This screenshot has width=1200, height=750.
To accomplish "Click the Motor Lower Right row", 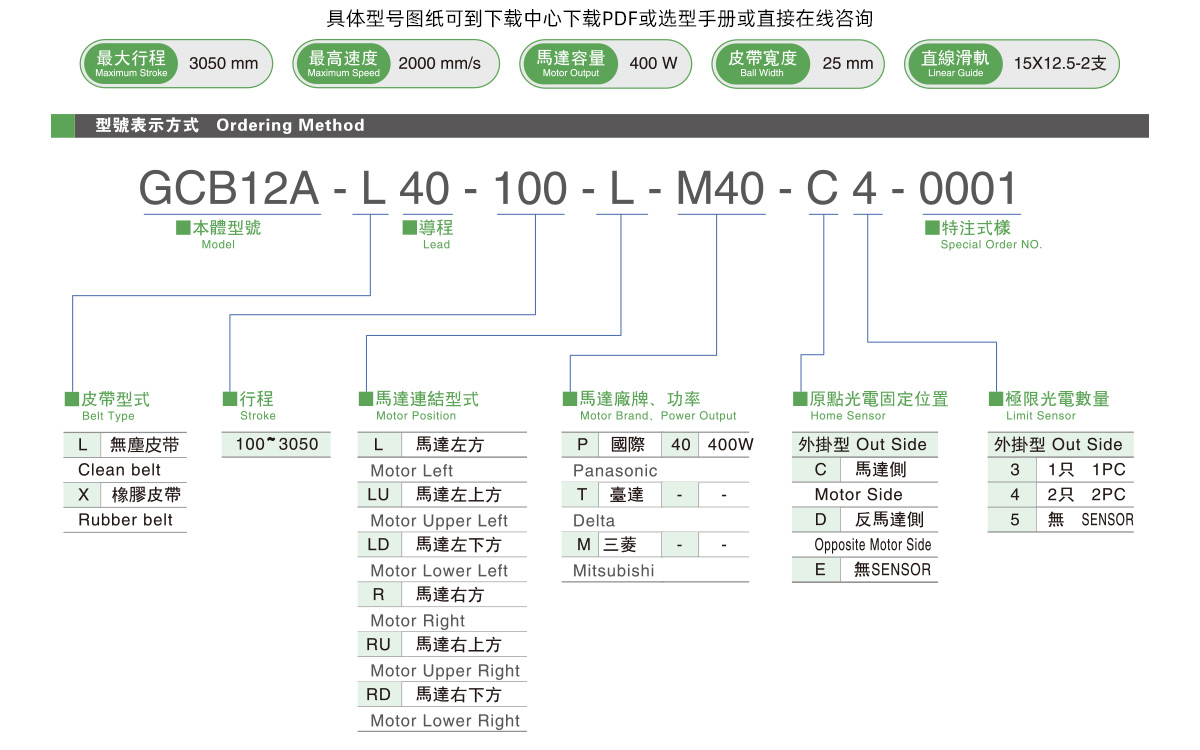I will click(442, 720).
